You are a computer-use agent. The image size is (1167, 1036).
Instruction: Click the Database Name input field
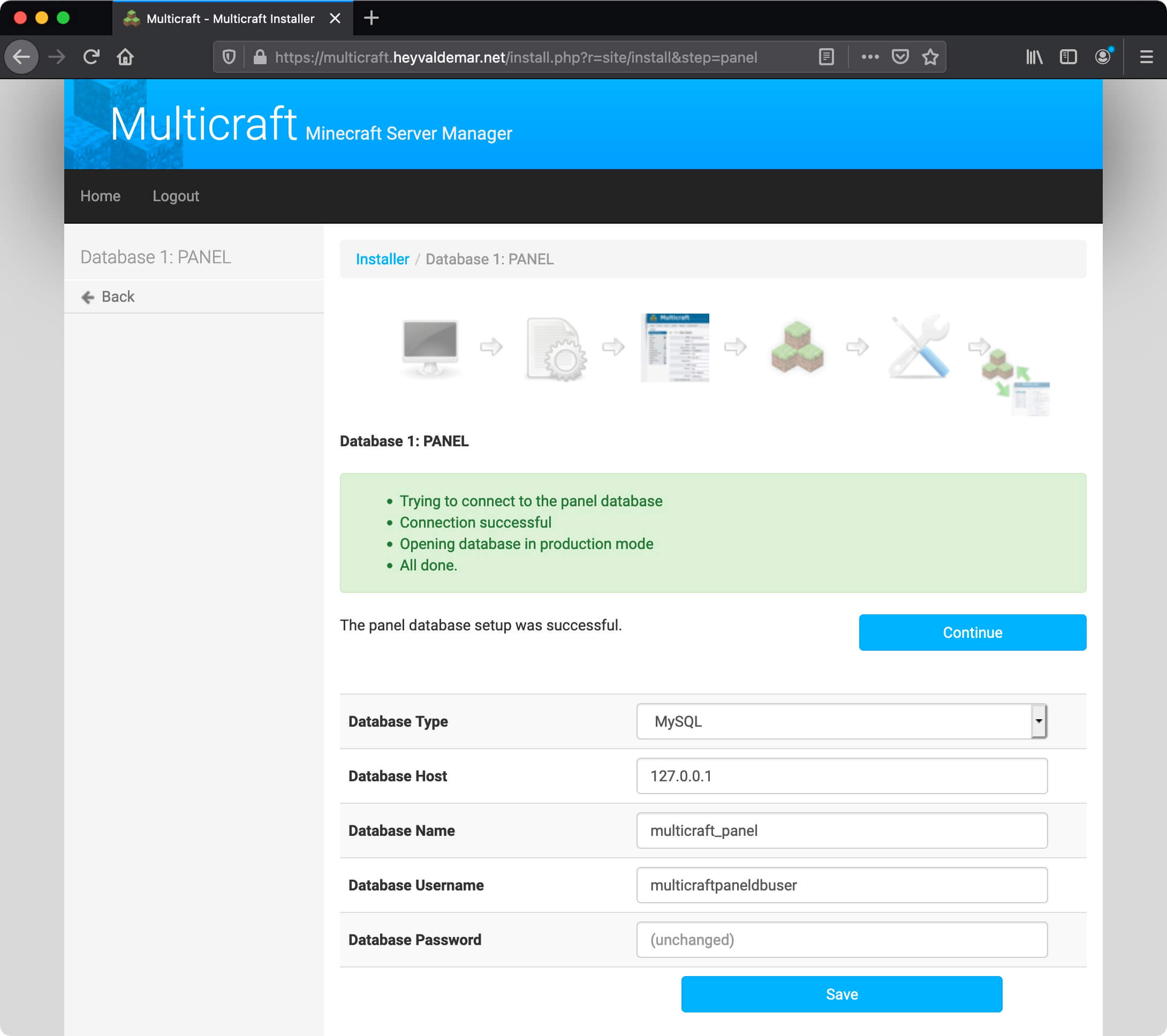(x=841, y=830)
